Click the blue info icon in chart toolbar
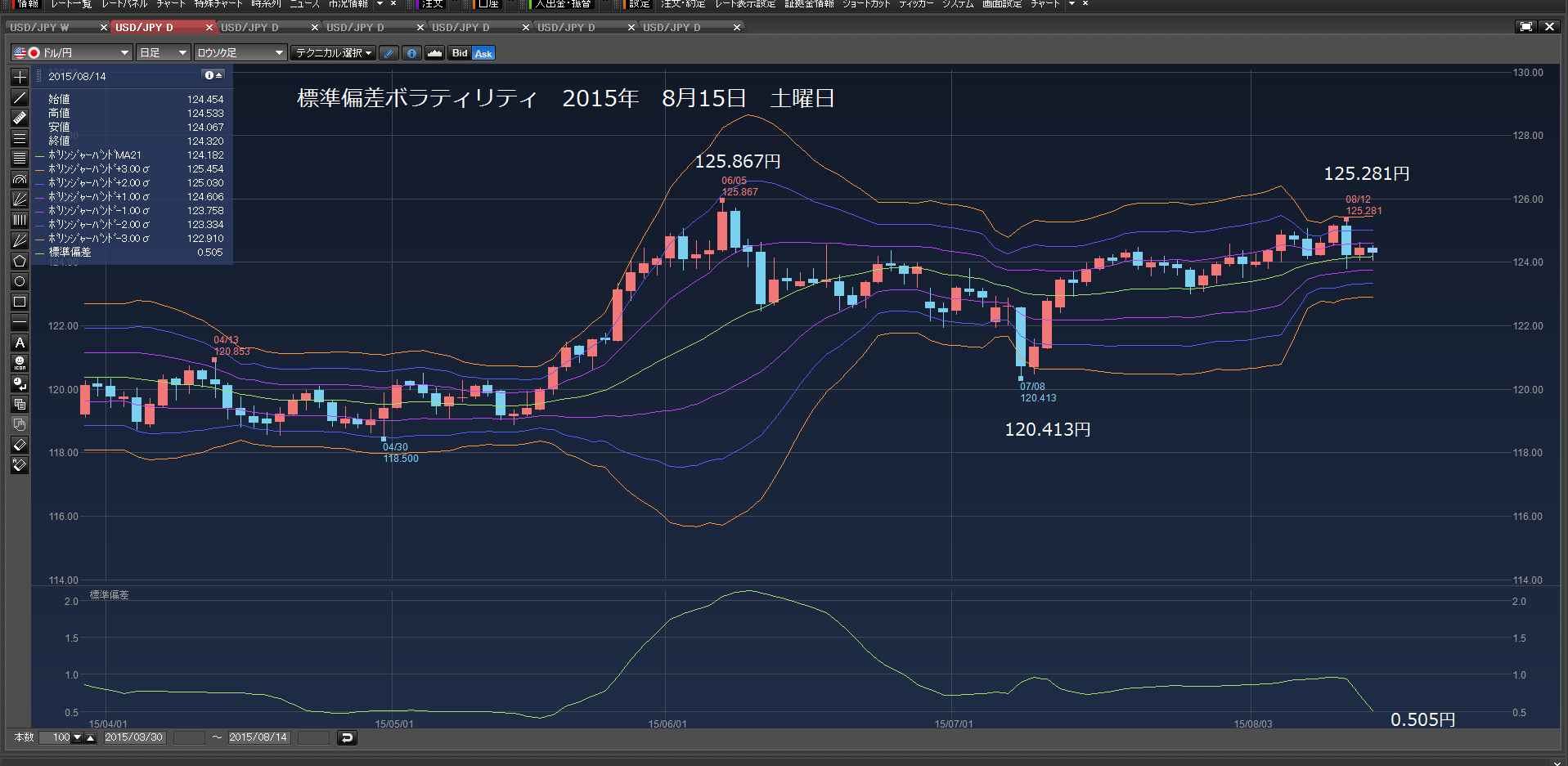1568x766 pixels. 411,53
